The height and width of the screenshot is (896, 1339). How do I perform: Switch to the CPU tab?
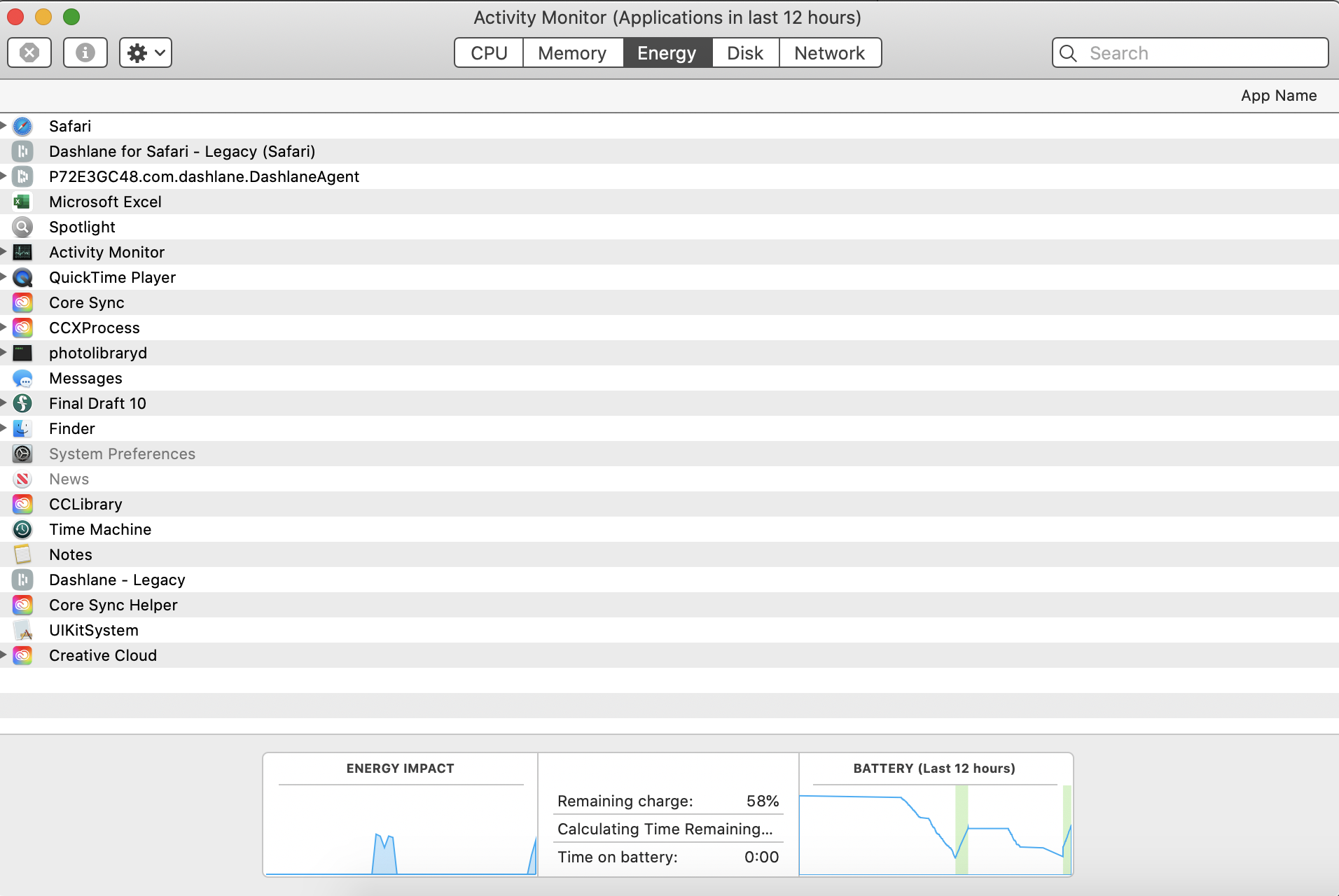click(x=489, y=53)
